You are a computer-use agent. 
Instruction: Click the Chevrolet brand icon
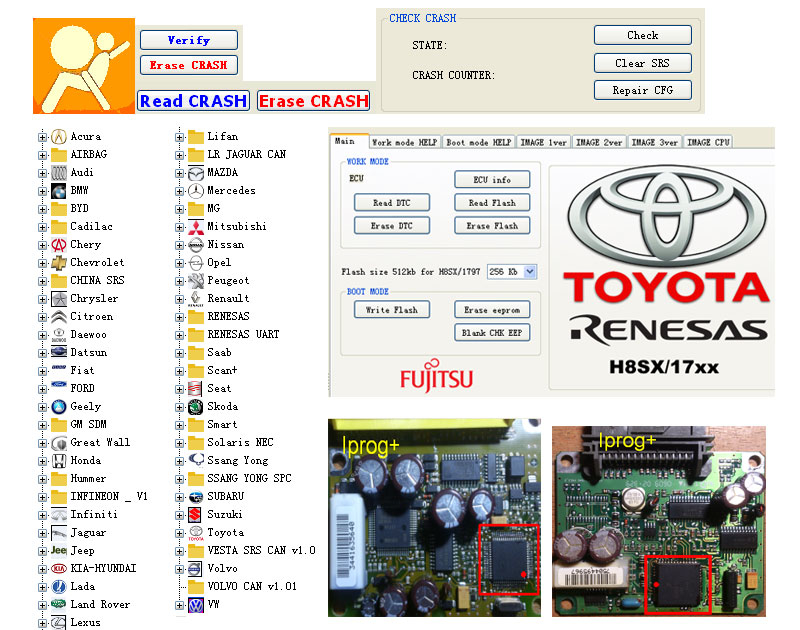[x=59, y=262]
